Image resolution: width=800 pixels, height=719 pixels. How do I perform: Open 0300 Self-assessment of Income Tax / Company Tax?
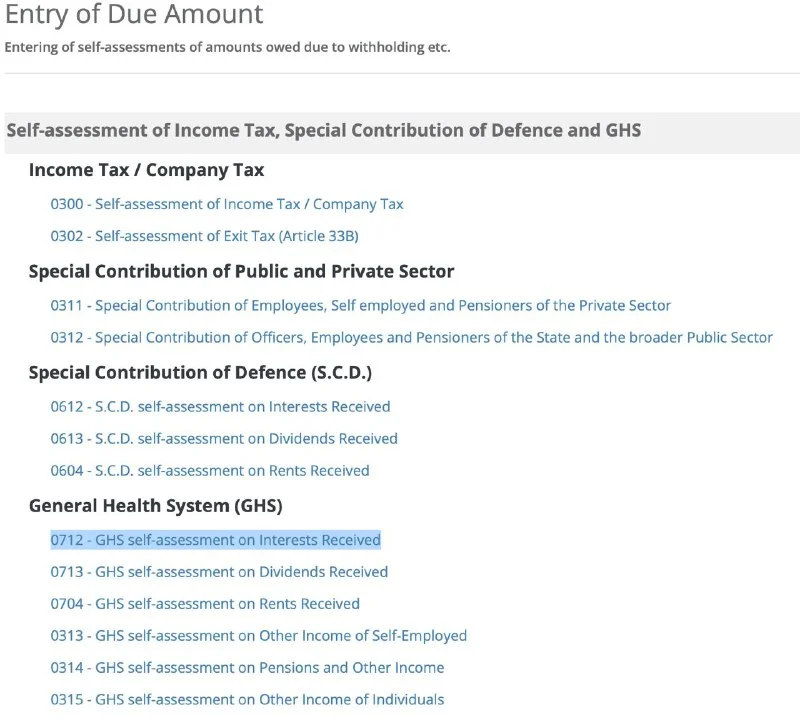[227, 204]
